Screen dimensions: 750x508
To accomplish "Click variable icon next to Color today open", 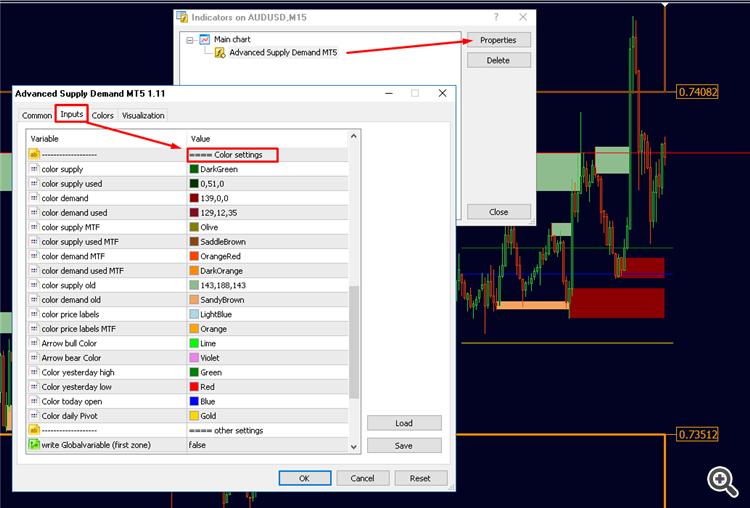I will (x=34, y=401).
